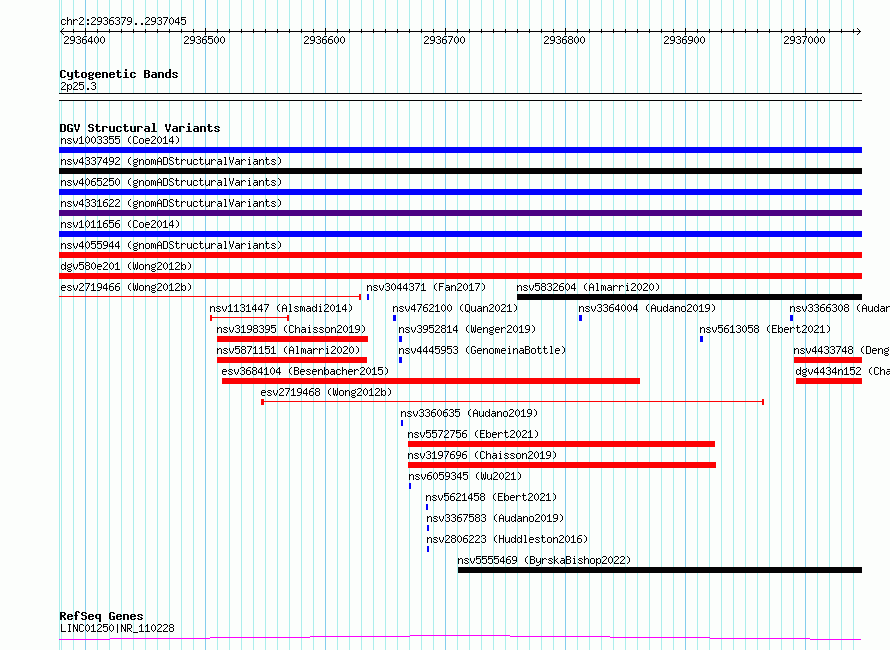Viewport: 890px width, 650px height.
Task: Select the red bar under nsv3198395
Action: pos(292,339)
